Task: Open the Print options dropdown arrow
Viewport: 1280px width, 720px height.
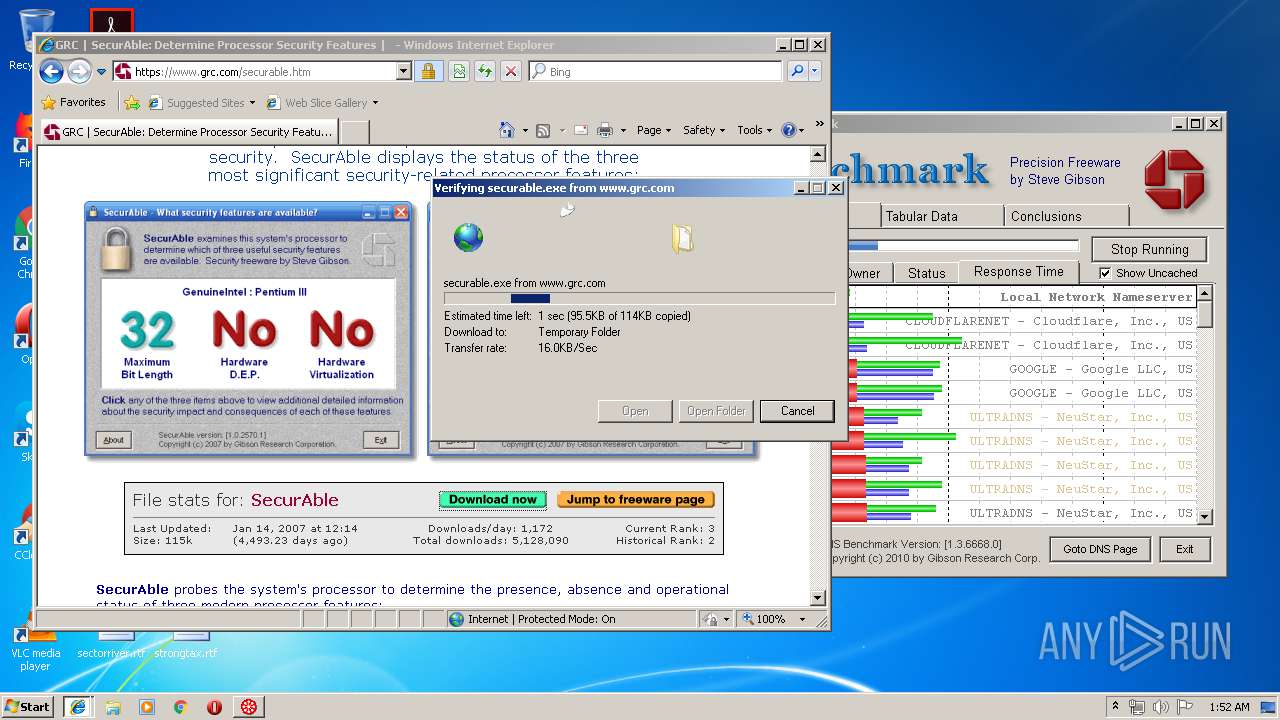Action: pos(622,130)
